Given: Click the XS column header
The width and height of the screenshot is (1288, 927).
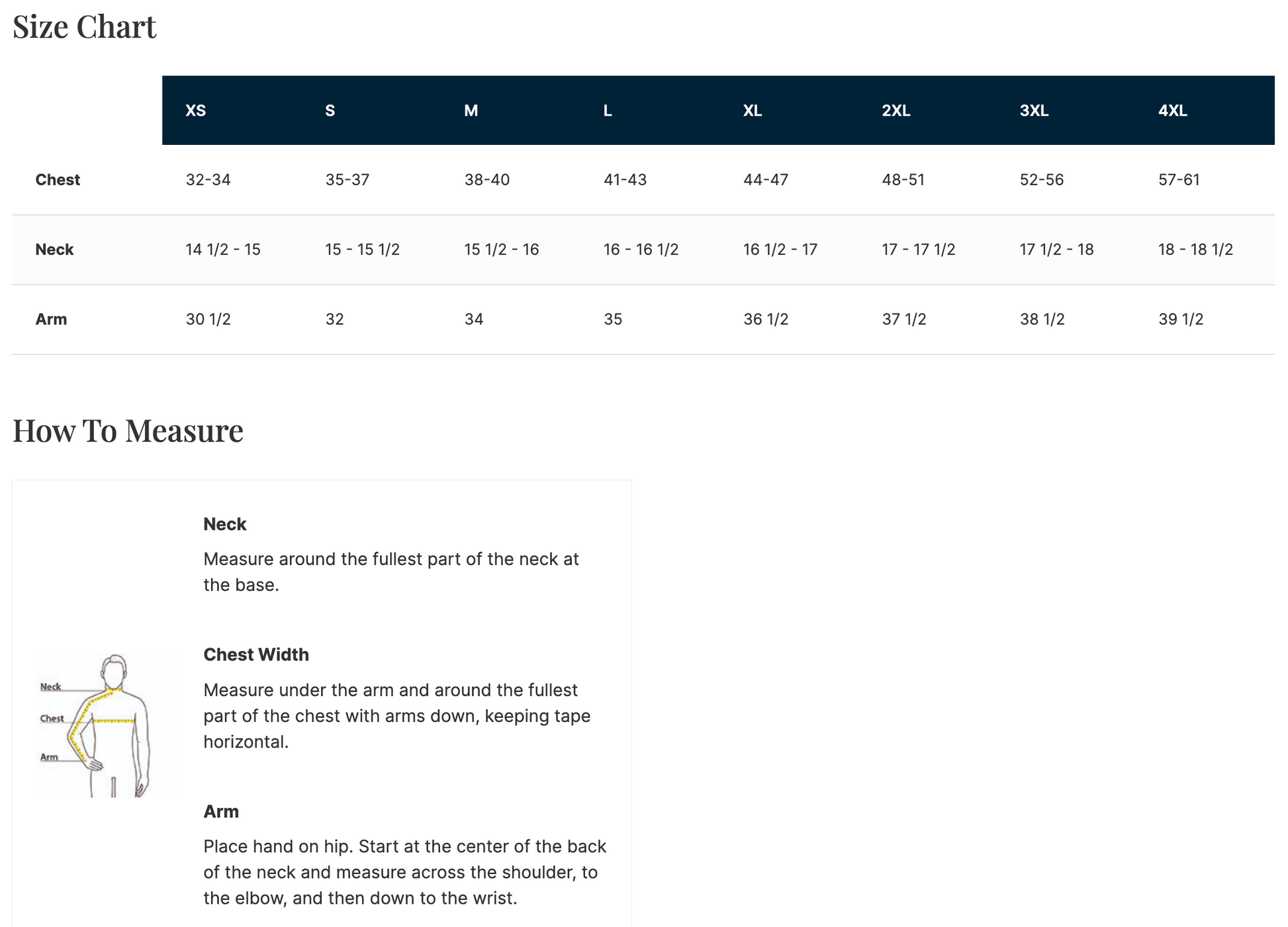Looking at the screenshot, I should coord(196,110).
